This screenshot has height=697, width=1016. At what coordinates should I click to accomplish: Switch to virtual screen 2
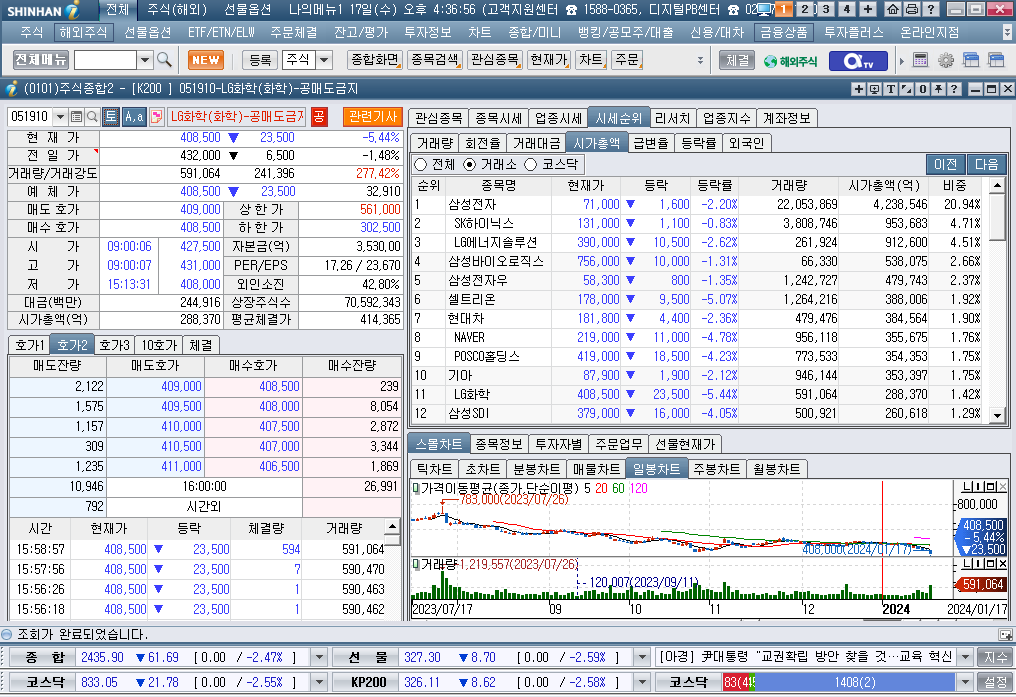pos(805,9)
